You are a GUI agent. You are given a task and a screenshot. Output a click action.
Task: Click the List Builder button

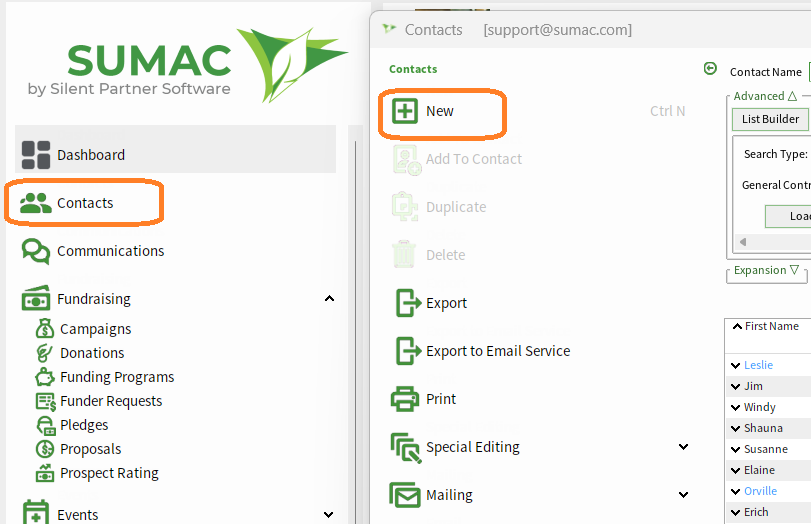(770, 119)
